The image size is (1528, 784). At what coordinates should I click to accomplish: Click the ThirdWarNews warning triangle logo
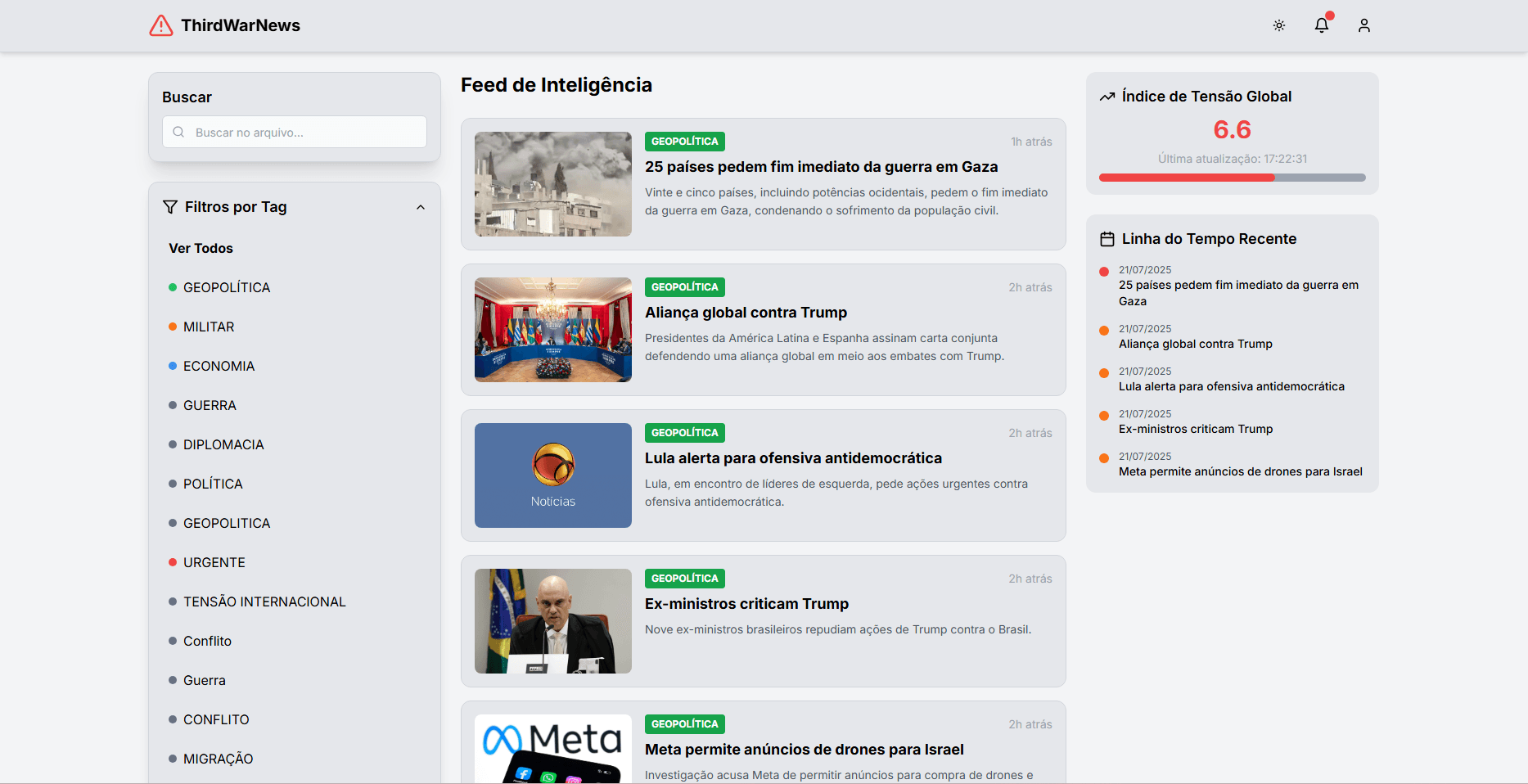pyautogui.click(x=161, y=25)
